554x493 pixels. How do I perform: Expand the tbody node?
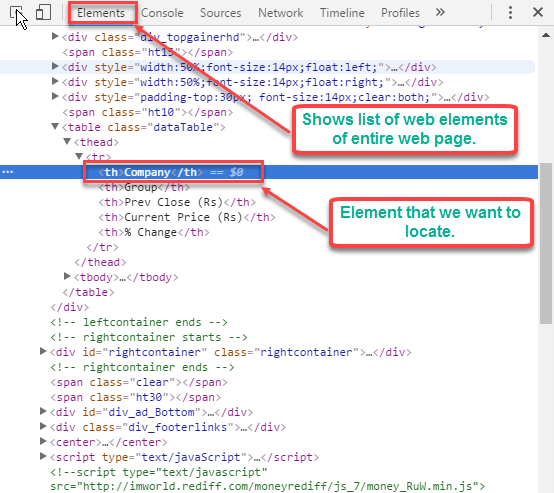pos(67,276)
